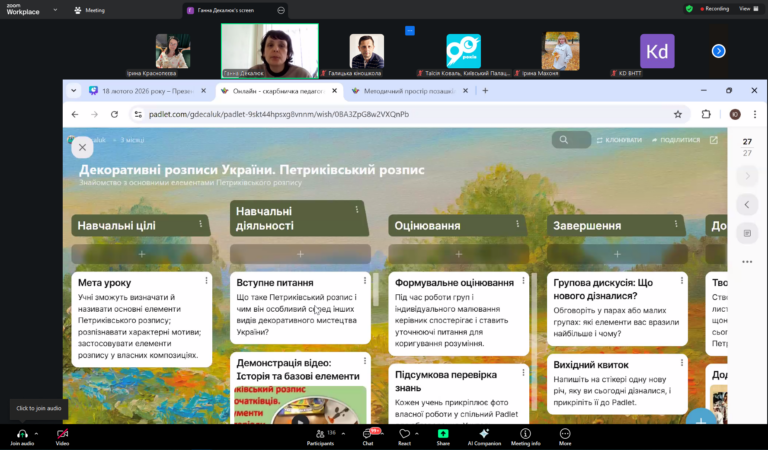The height and width of the screenshot is (450, 768).
Task: Click the React heart icon
Action: (x=404, y=434)
